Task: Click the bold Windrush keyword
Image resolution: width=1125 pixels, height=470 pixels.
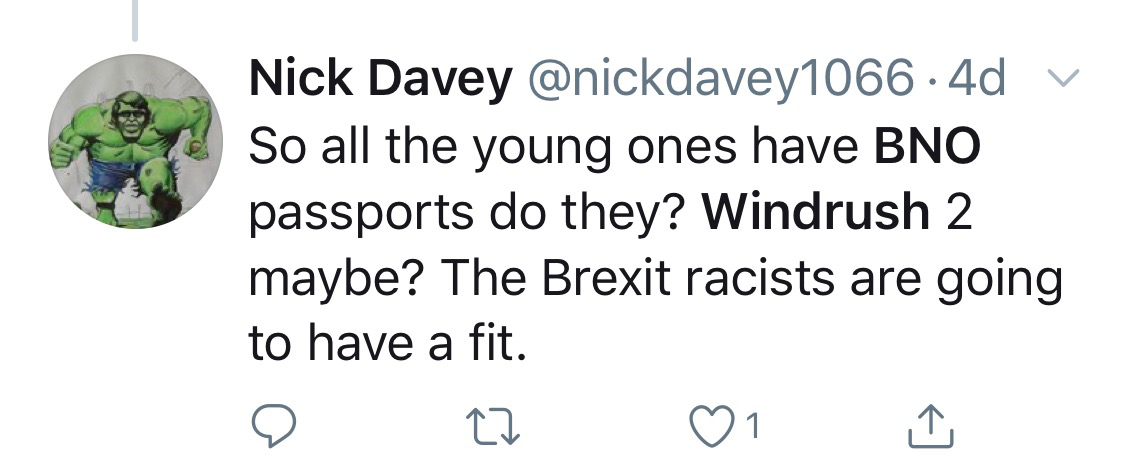Action: (x=815, y=213)
